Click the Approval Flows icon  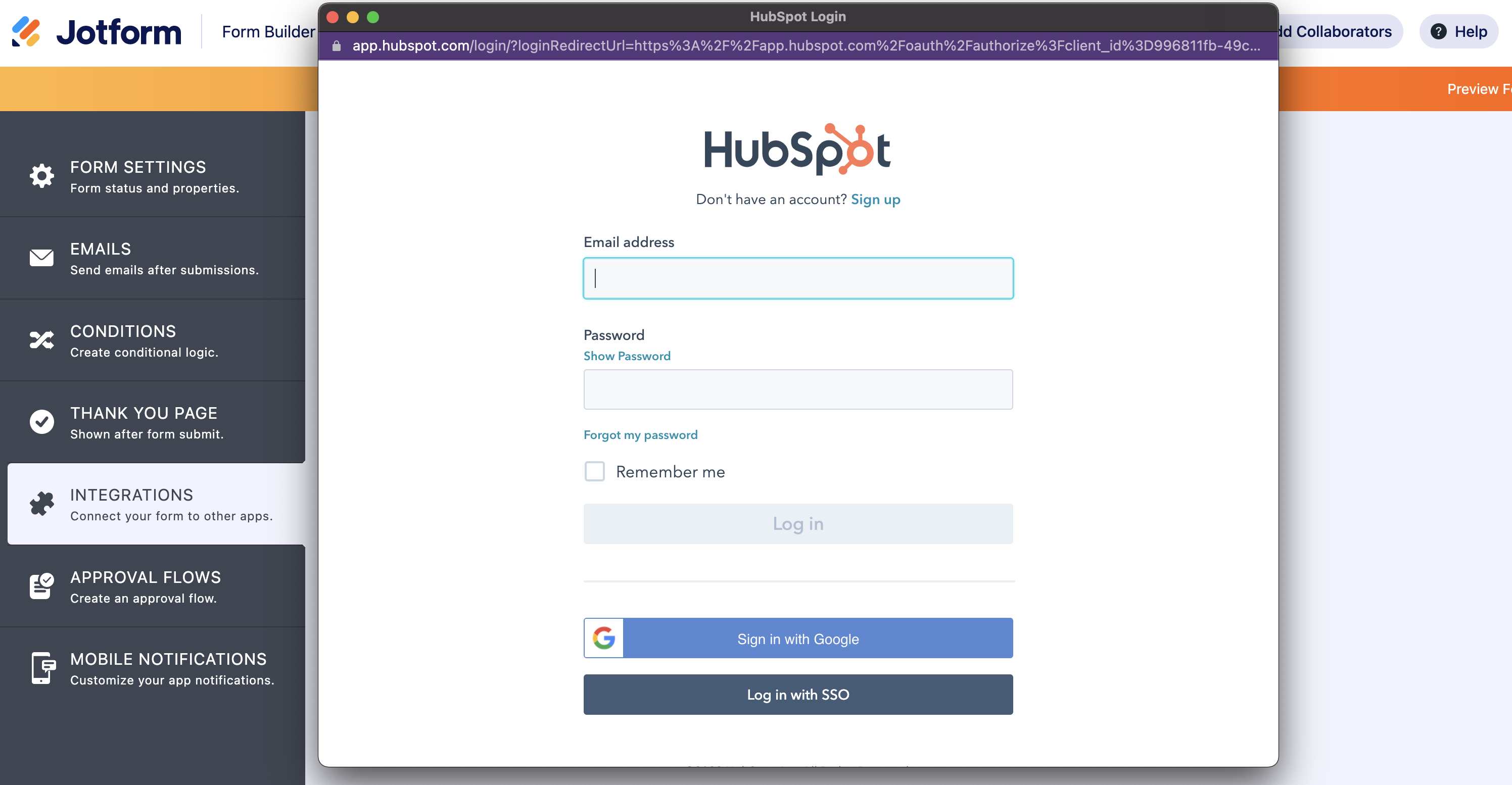[41, 585]
